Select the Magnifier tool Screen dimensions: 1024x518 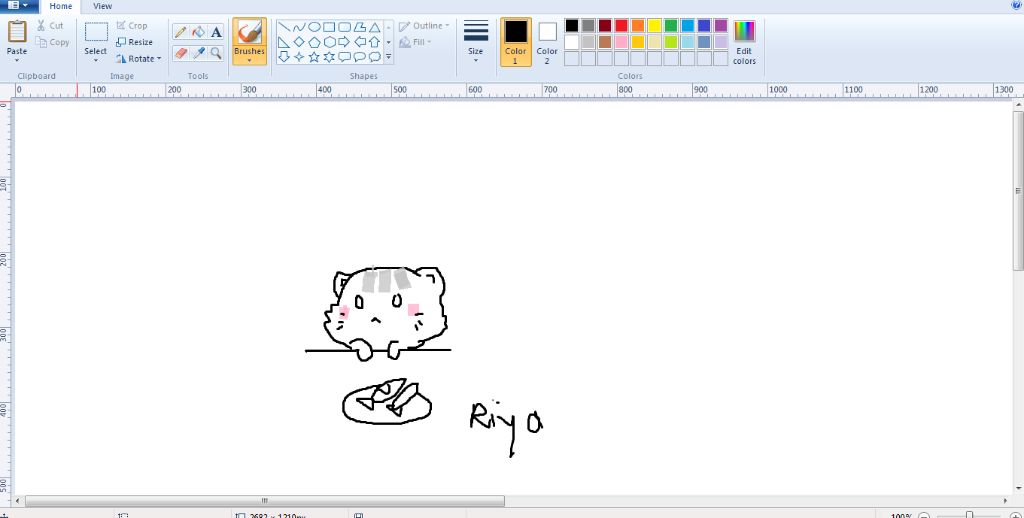click(x=216, y=53)
